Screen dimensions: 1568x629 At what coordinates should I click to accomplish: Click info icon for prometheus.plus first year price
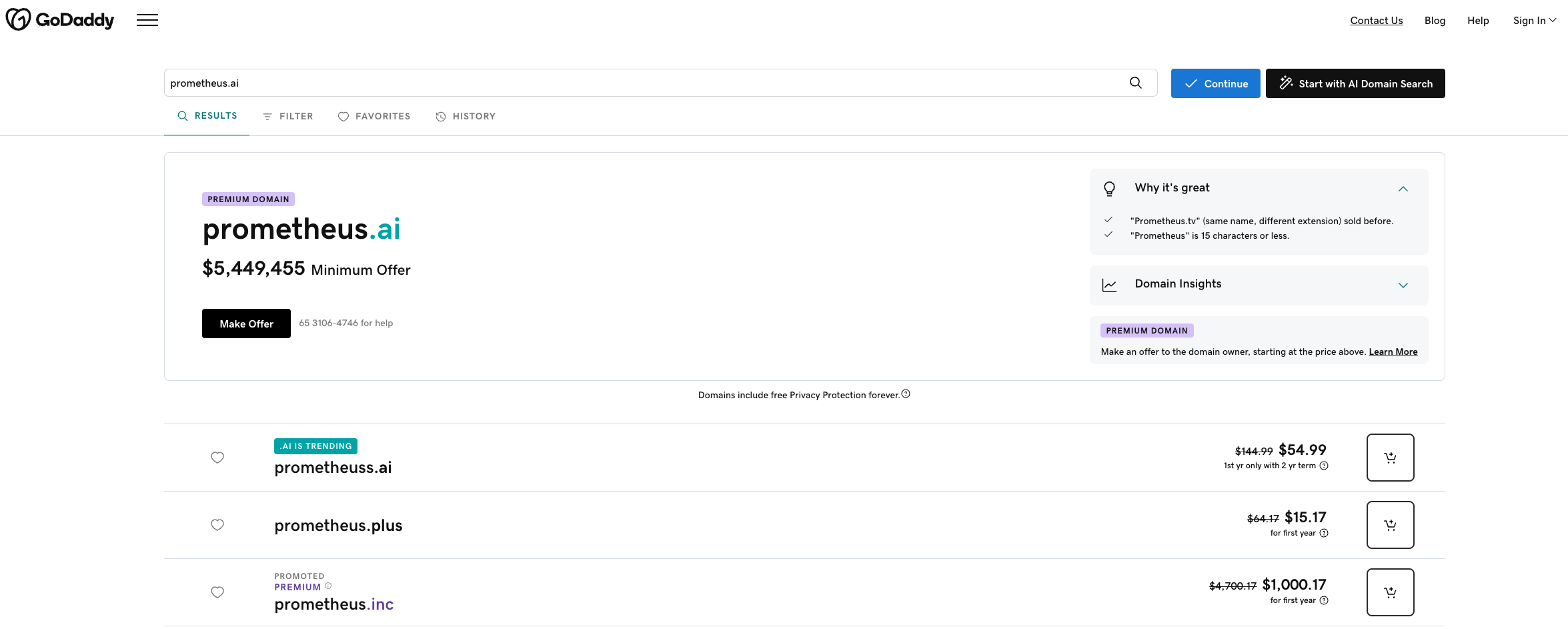click(x=1324, y=533)
